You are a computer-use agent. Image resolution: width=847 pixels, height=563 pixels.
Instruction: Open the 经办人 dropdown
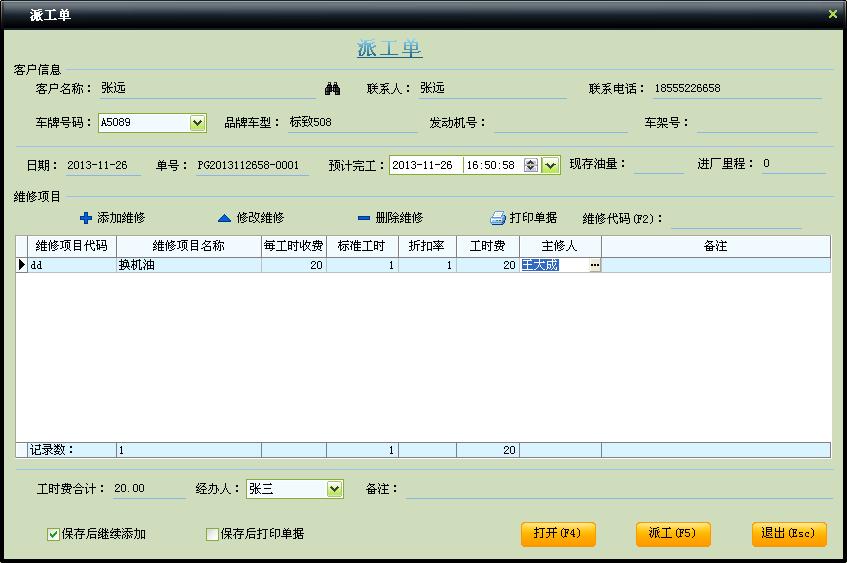pyautogui.click(x=334, y=489)
